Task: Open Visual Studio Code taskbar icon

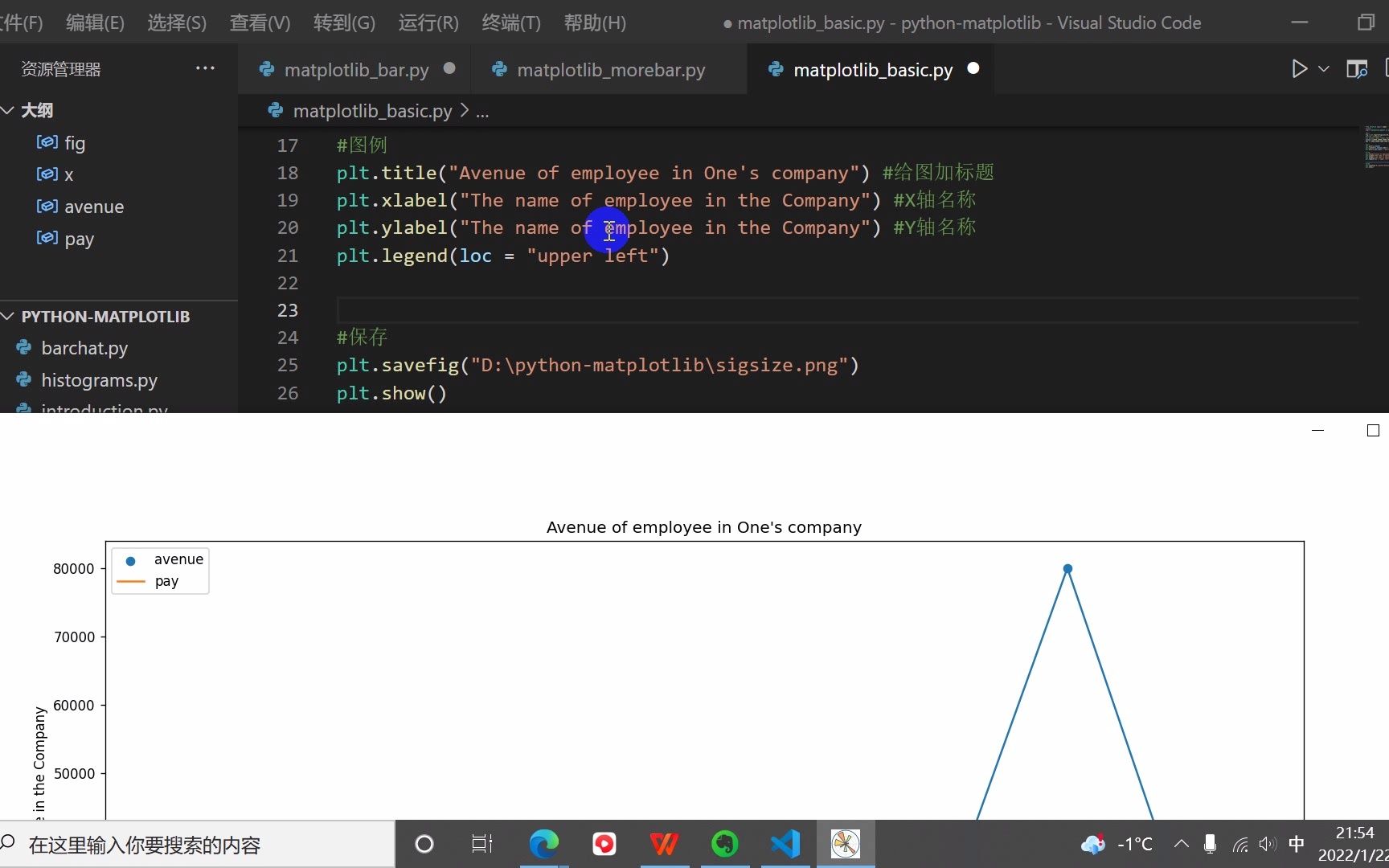Action: point(785,844)
